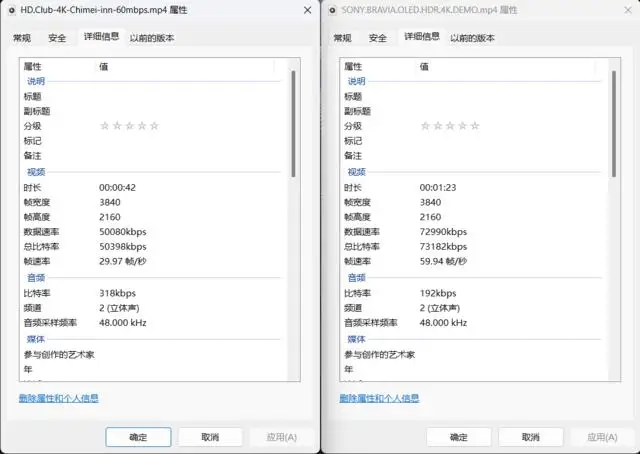The height and width of the screenshot is (454, 640).
Task: Open the 常规 tab in SONY.BRAVIA window
Action: click(x=342, y=38)
